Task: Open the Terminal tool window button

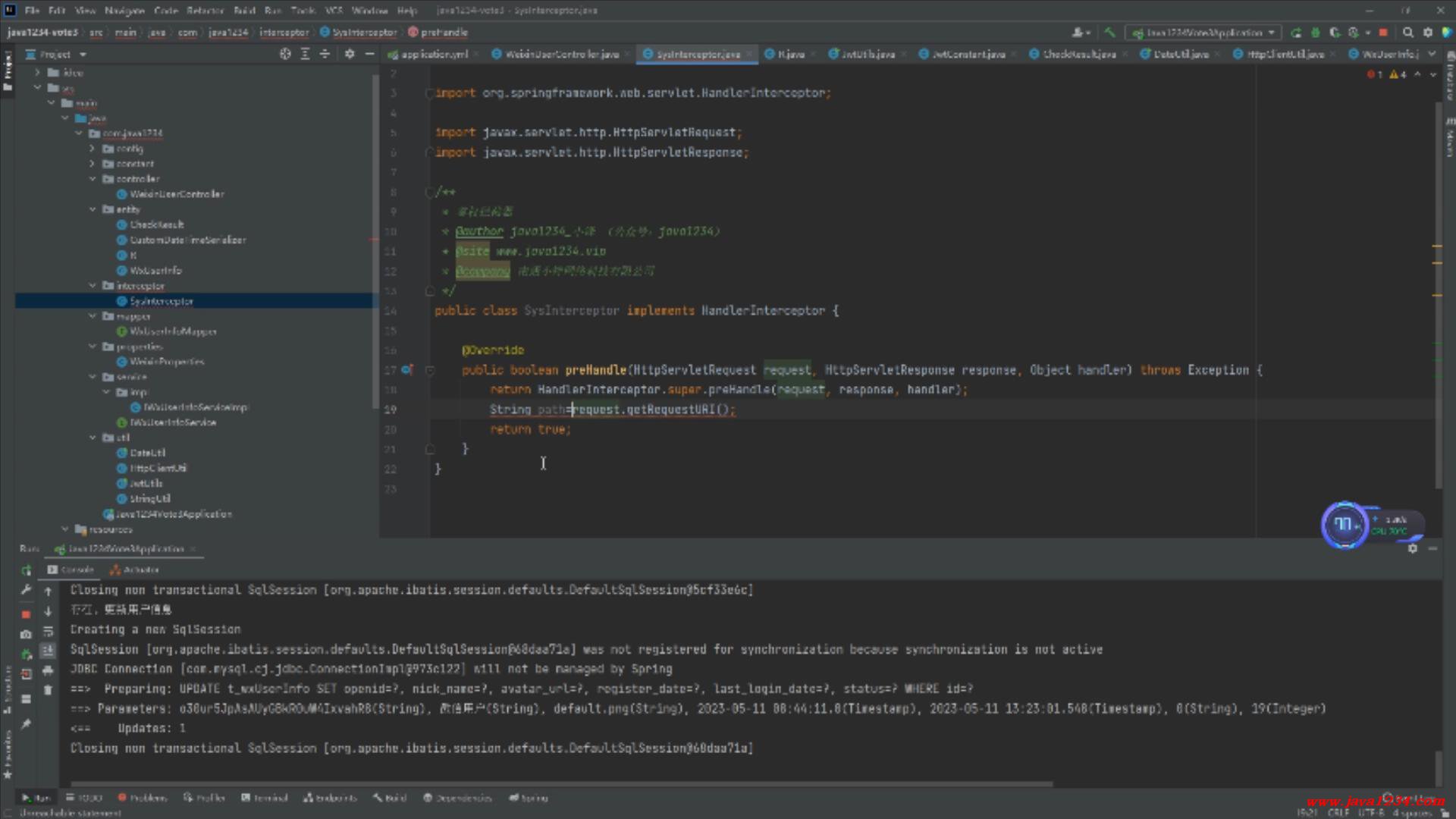Action: click(x=265, y=798)
